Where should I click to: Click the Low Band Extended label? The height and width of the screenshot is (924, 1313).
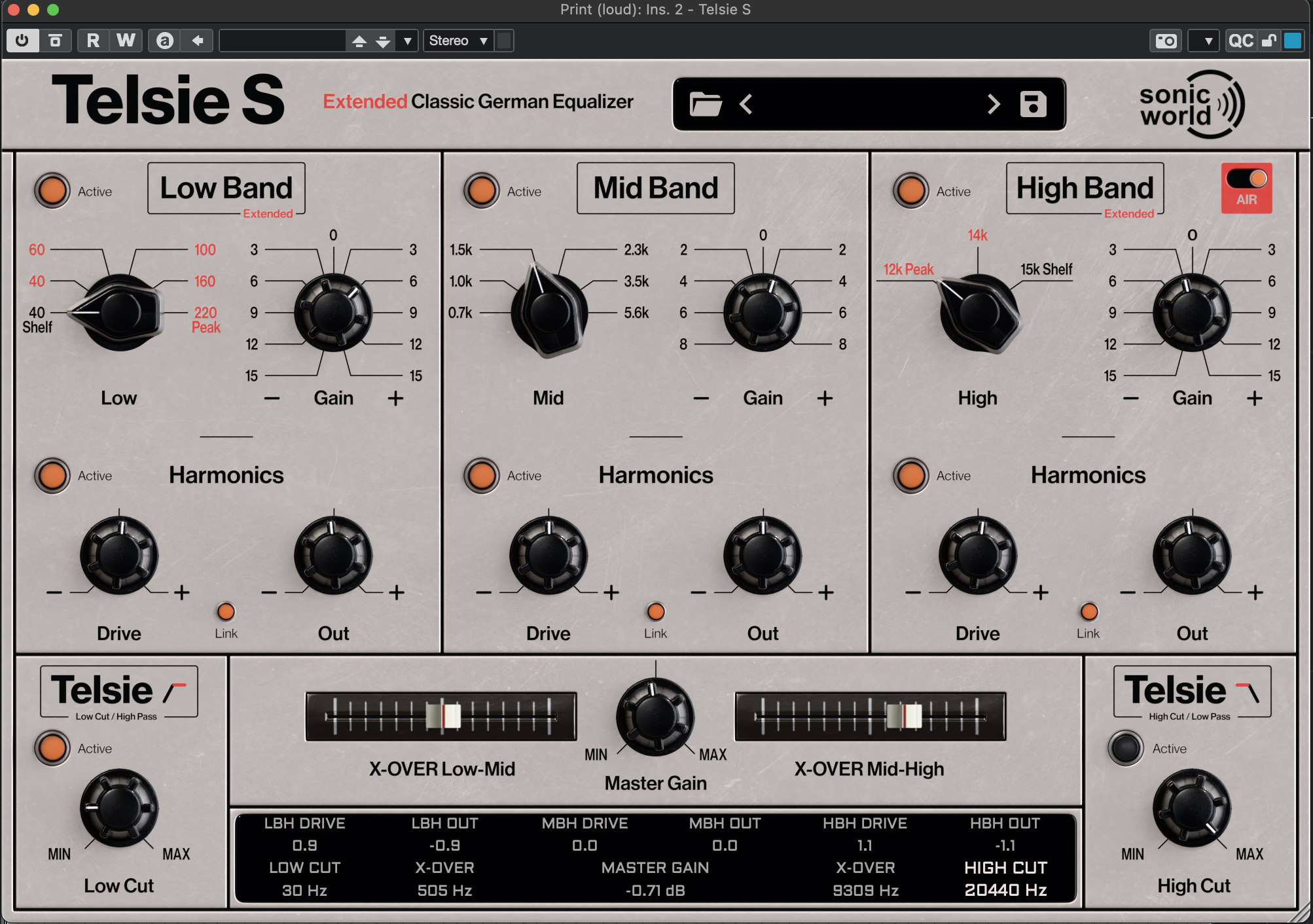[268, 214]
